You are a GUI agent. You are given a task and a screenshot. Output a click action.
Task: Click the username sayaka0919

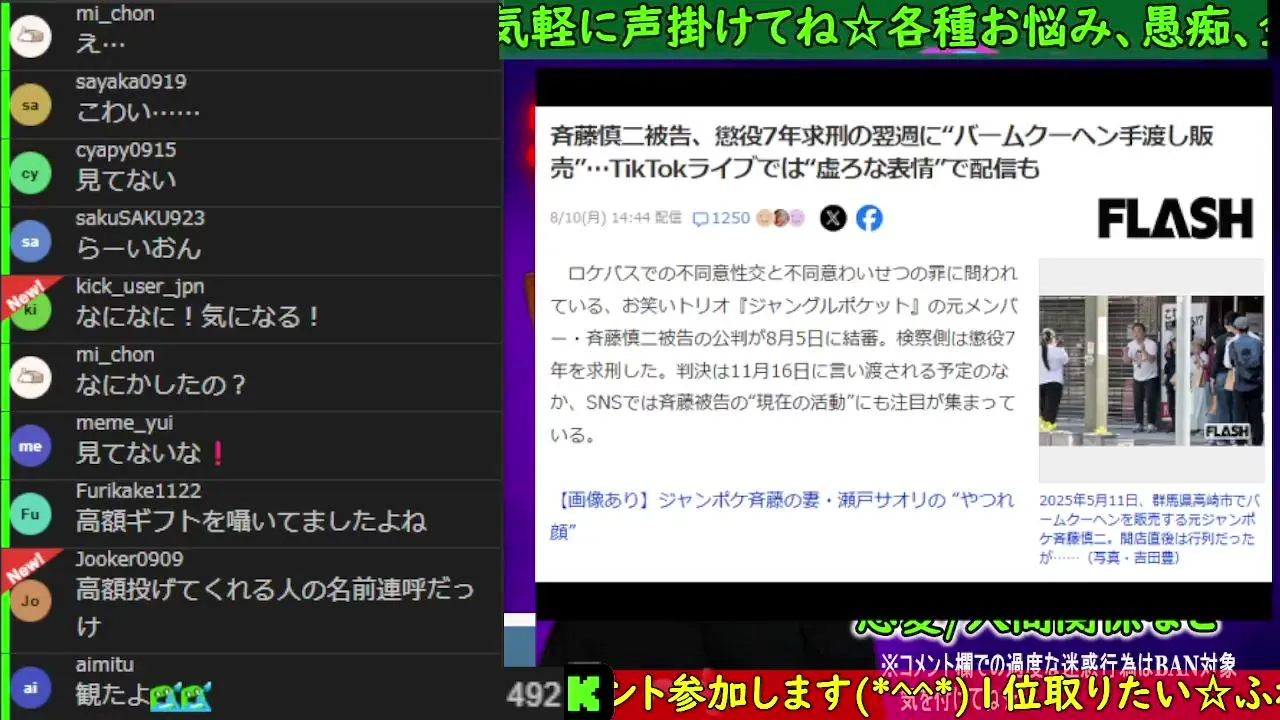tap(131, 82)
